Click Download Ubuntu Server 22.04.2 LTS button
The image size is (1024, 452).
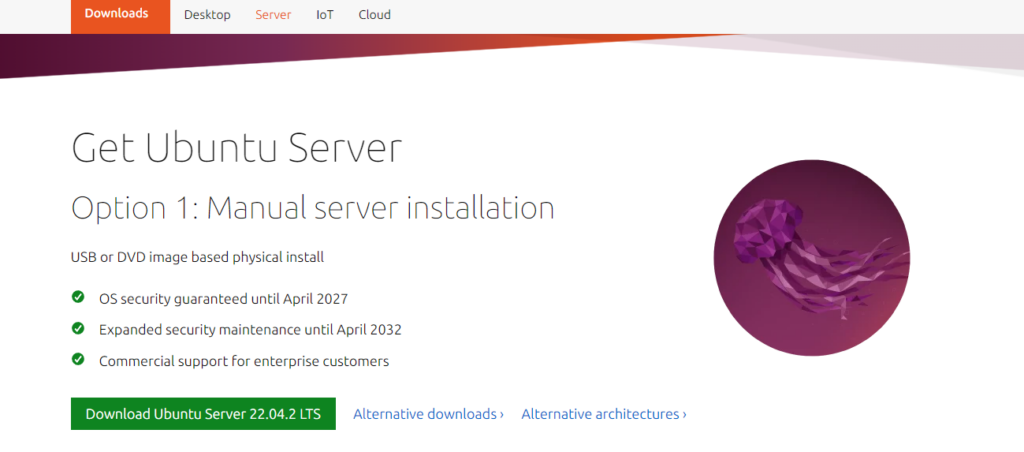coord(203,413)
